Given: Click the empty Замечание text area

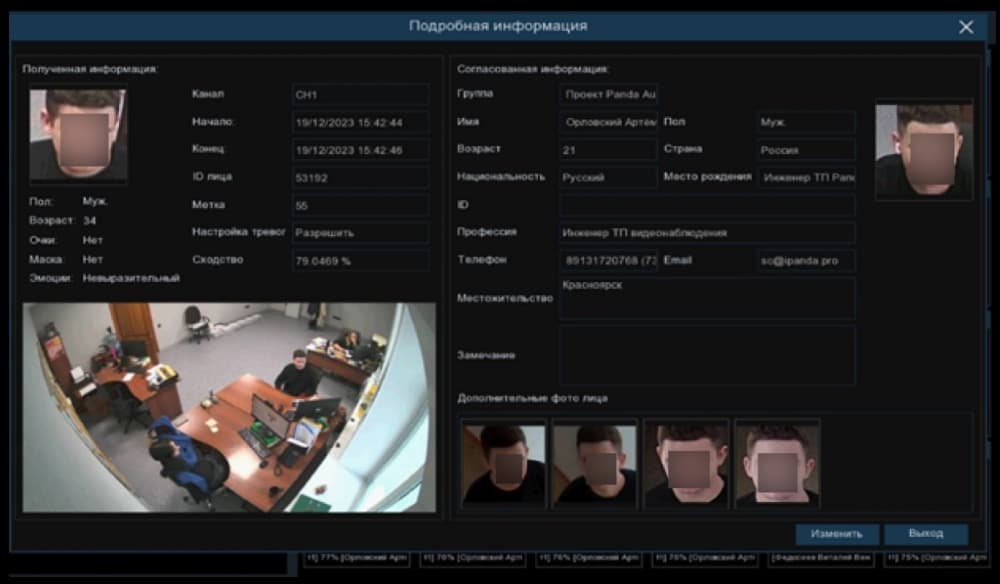Looking at the screenshot, I should tap(707, 355).
